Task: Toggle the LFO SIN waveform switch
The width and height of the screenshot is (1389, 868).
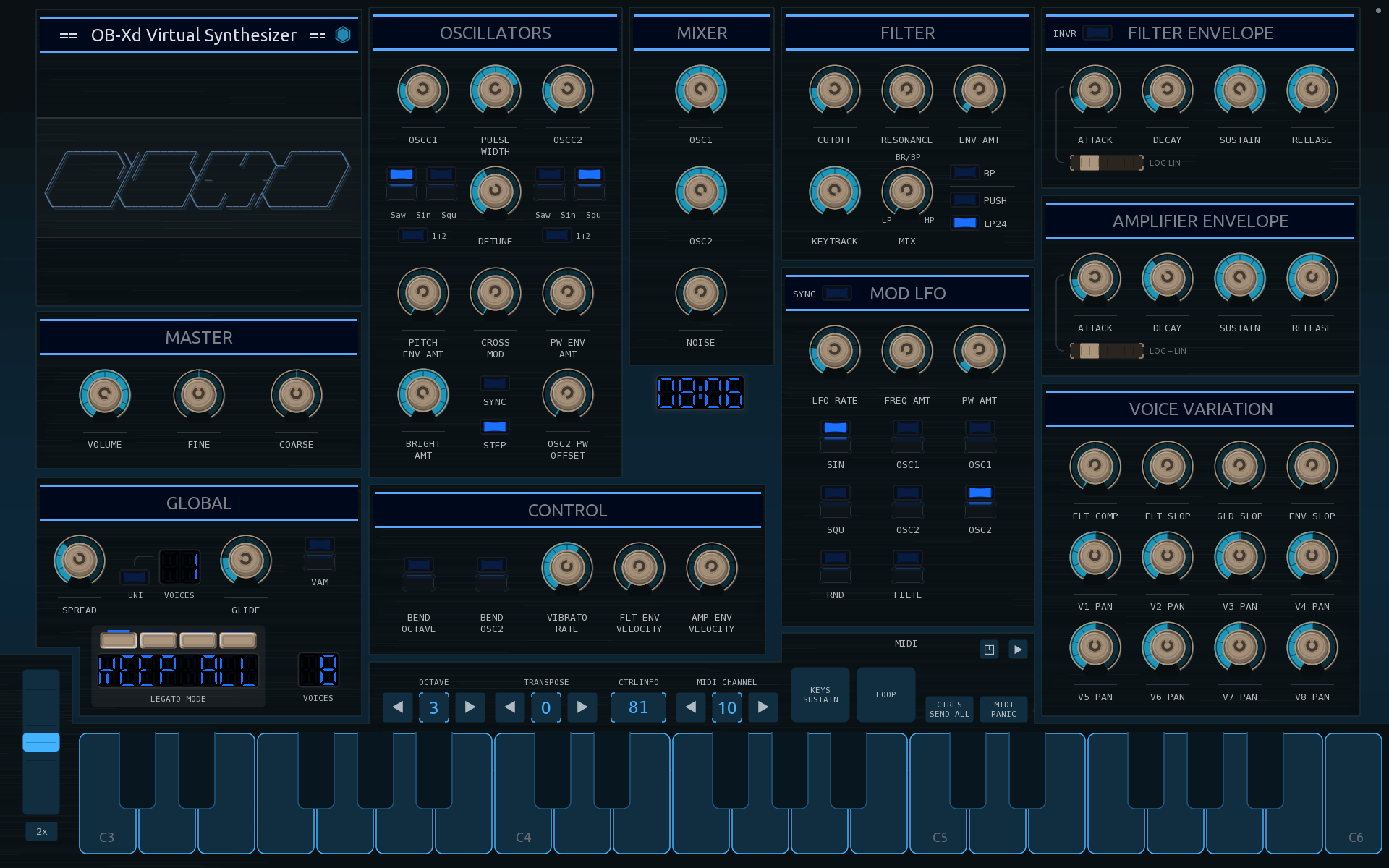Action: (836, 436)
